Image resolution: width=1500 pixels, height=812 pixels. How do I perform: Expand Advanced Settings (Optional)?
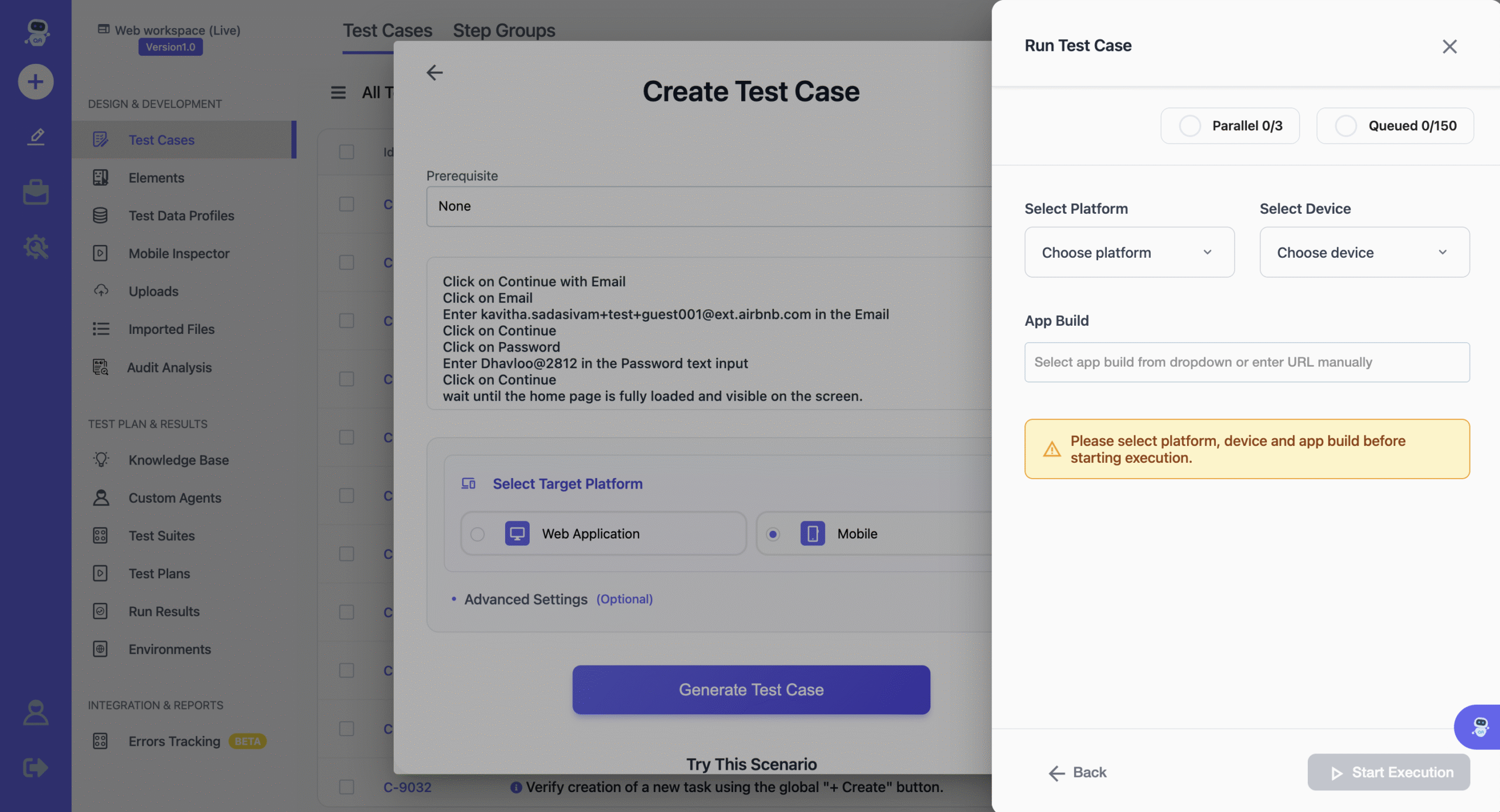pos(526,599)
